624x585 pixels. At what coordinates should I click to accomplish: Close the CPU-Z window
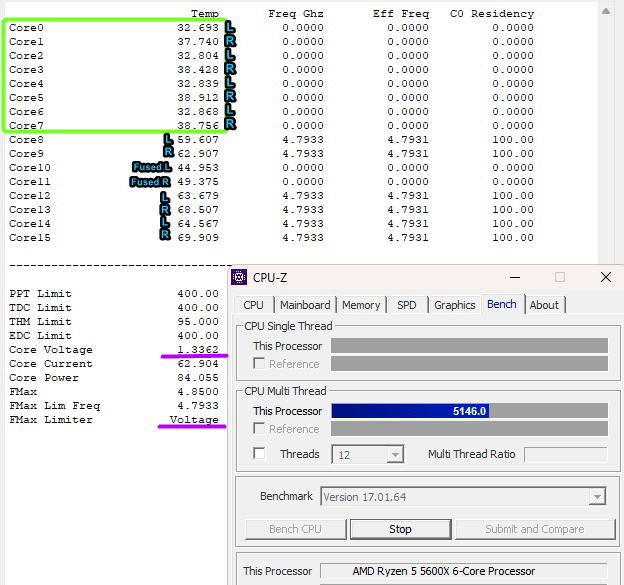[606, 277]
